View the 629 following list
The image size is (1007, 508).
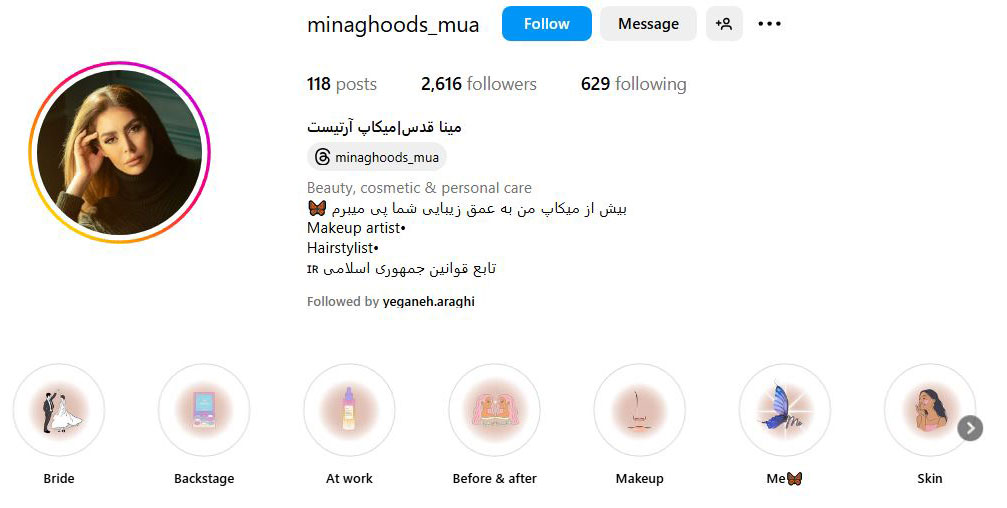(633, 84)
